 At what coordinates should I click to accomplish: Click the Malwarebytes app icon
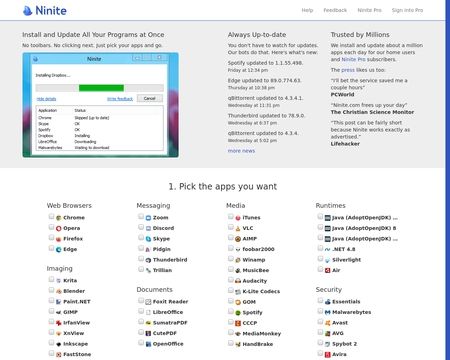328,312
